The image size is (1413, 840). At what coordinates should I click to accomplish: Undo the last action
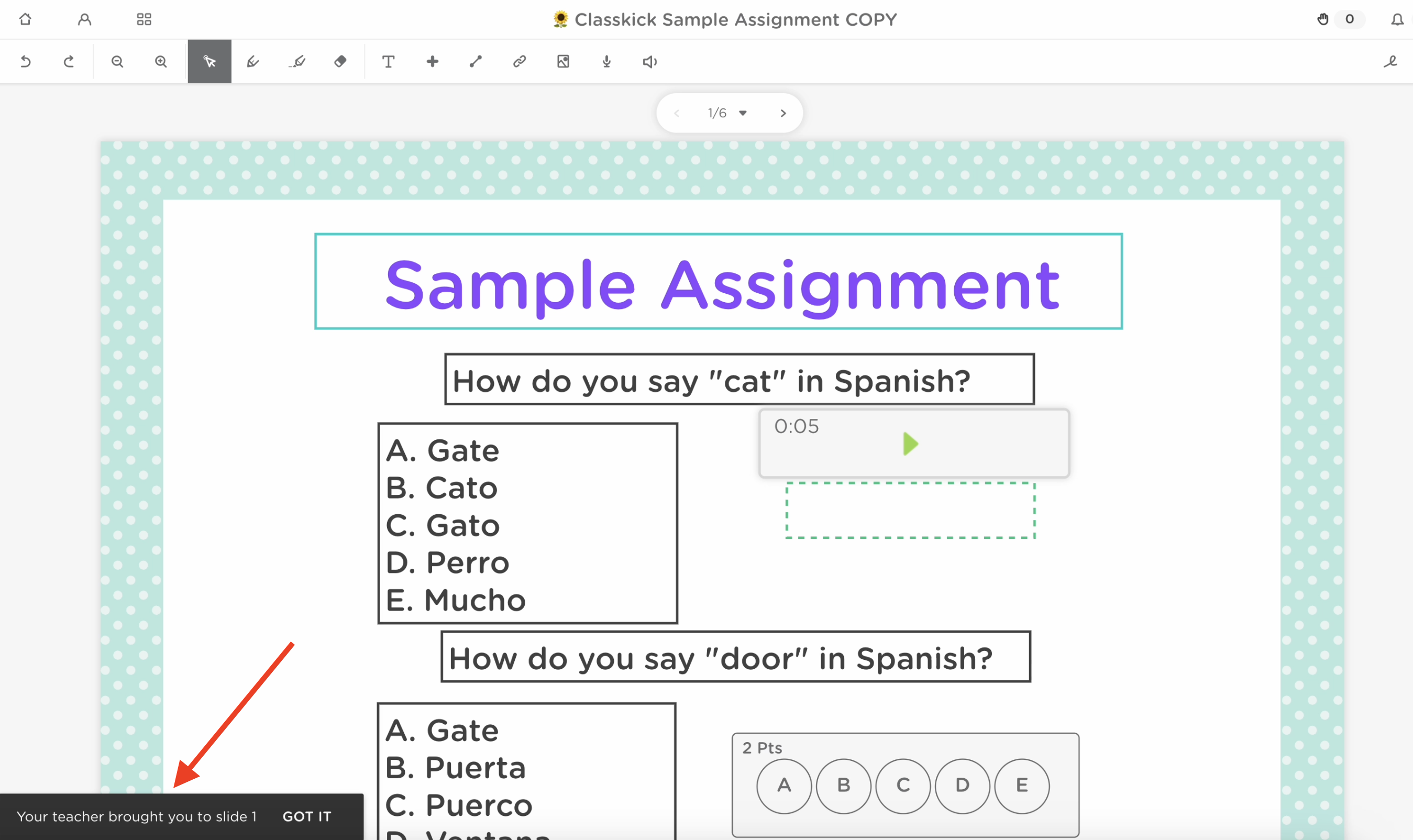click(x=26, y=61)
